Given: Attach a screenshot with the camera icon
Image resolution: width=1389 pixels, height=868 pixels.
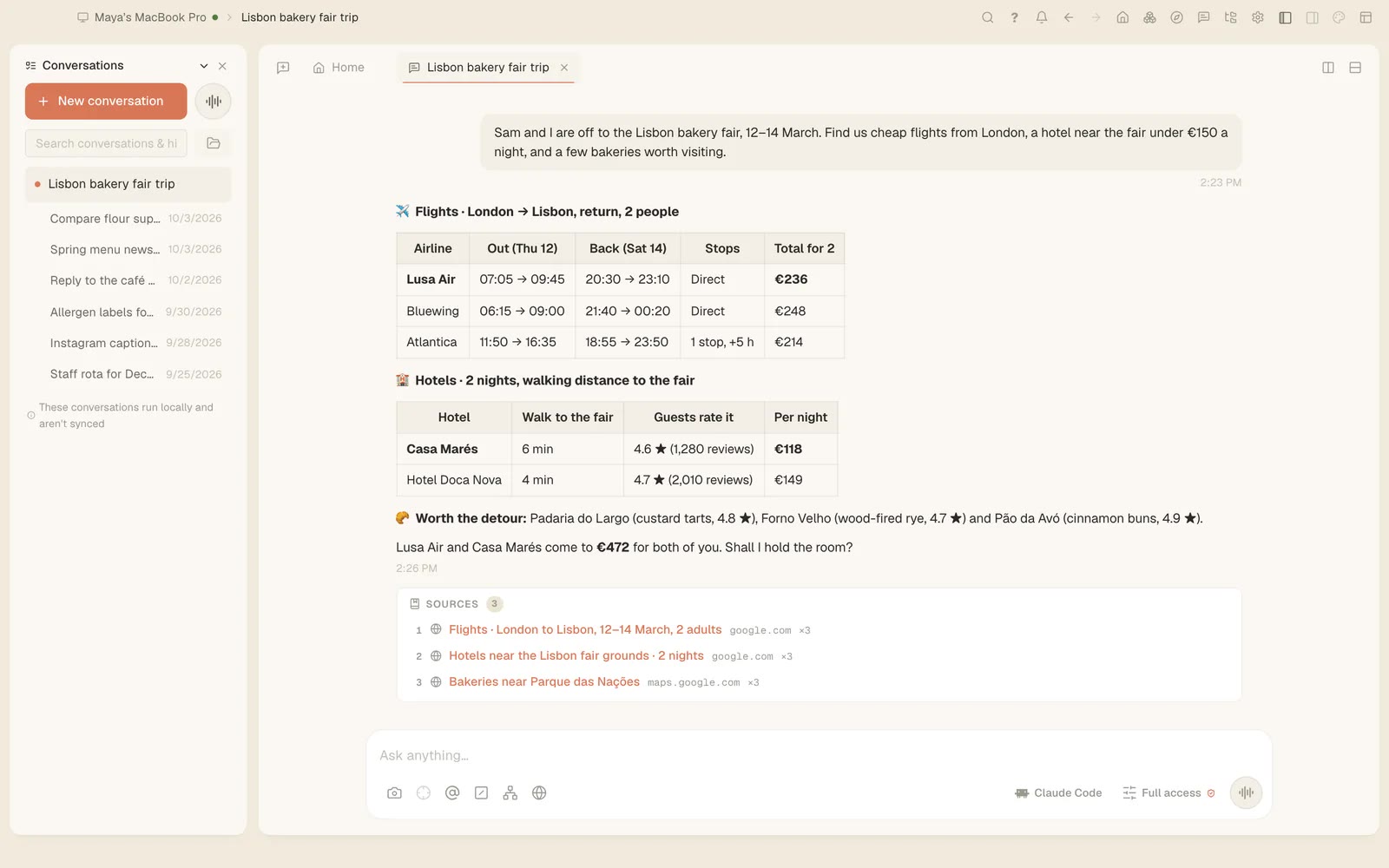Looking at the screenshot, I should 394,792.
